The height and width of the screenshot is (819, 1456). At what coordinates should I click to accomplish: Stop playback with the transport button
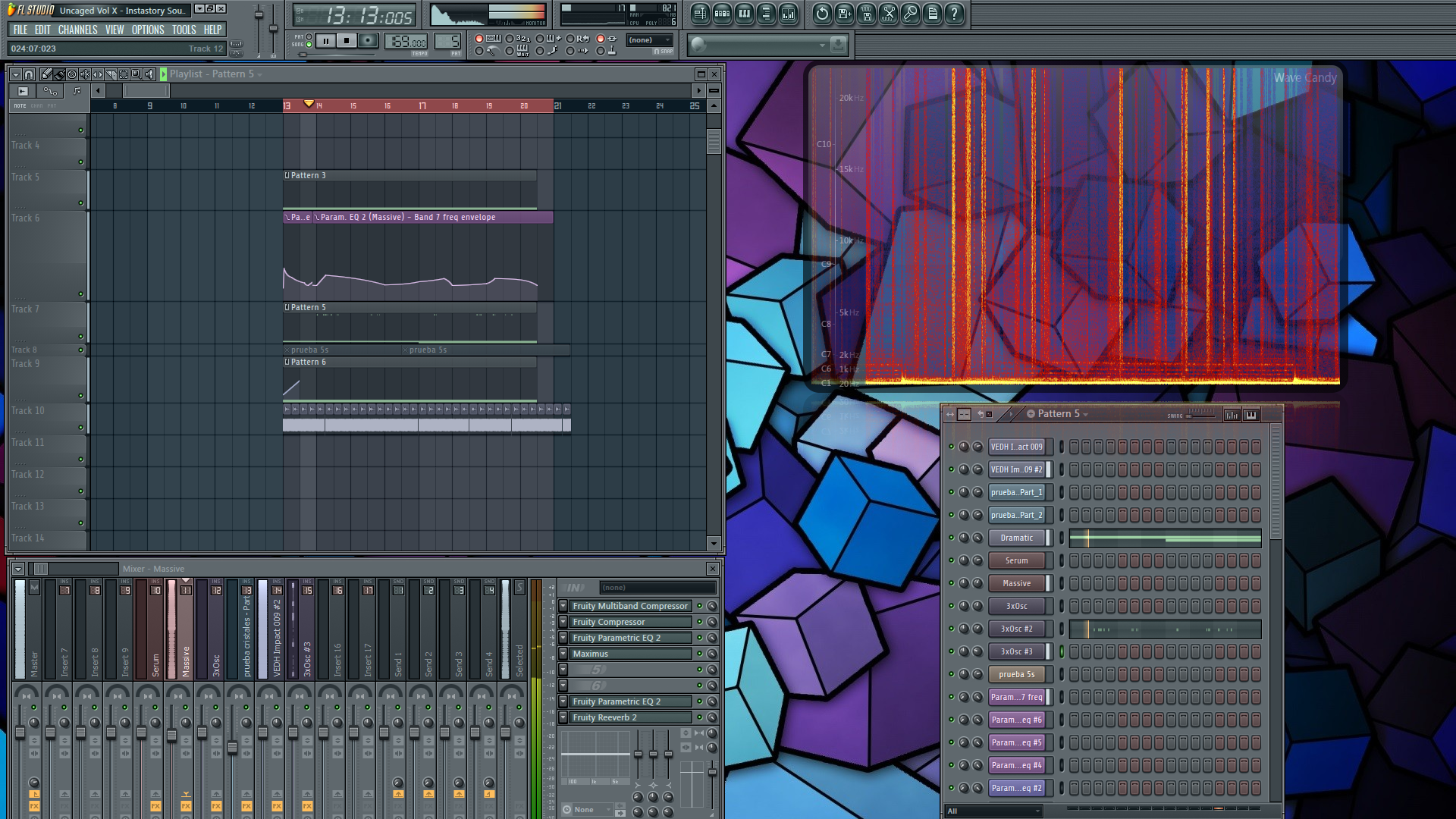[x=347, y=41]
